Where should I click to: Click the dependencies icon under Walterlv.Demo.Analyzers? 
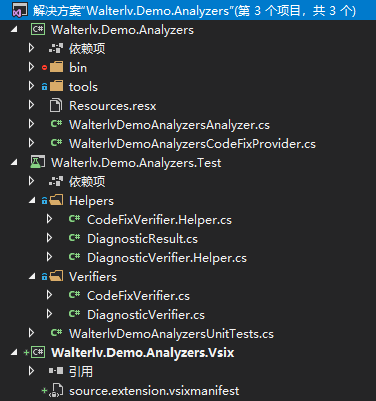click(56, 49)
